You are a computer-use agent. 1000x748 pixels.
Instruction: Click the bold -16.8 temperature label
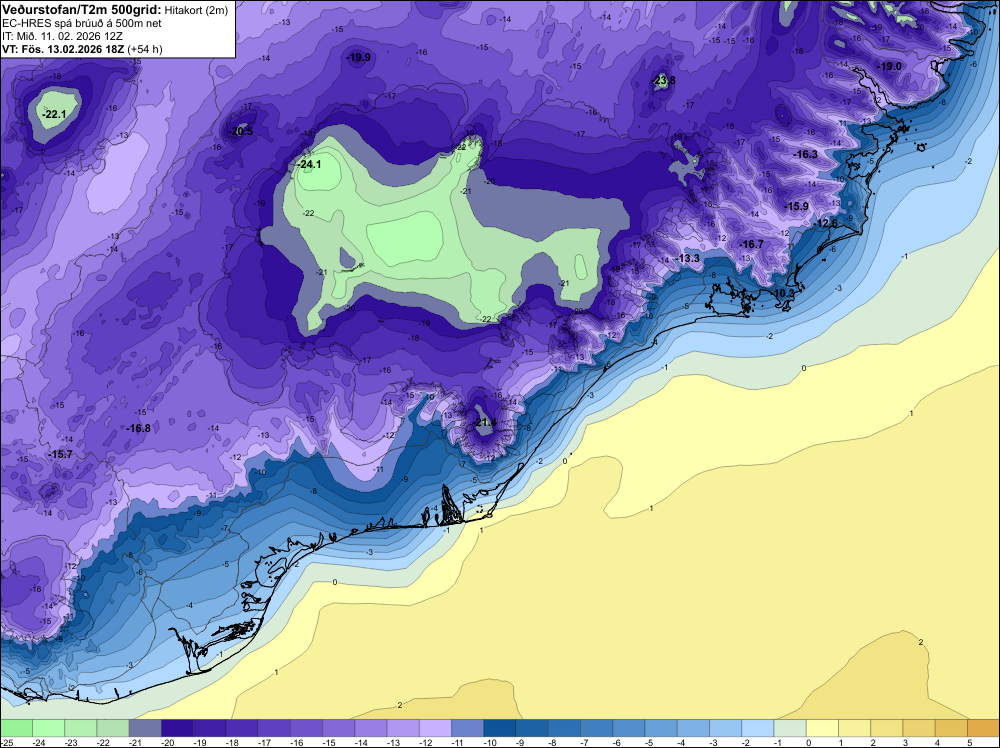coord(138,429)
